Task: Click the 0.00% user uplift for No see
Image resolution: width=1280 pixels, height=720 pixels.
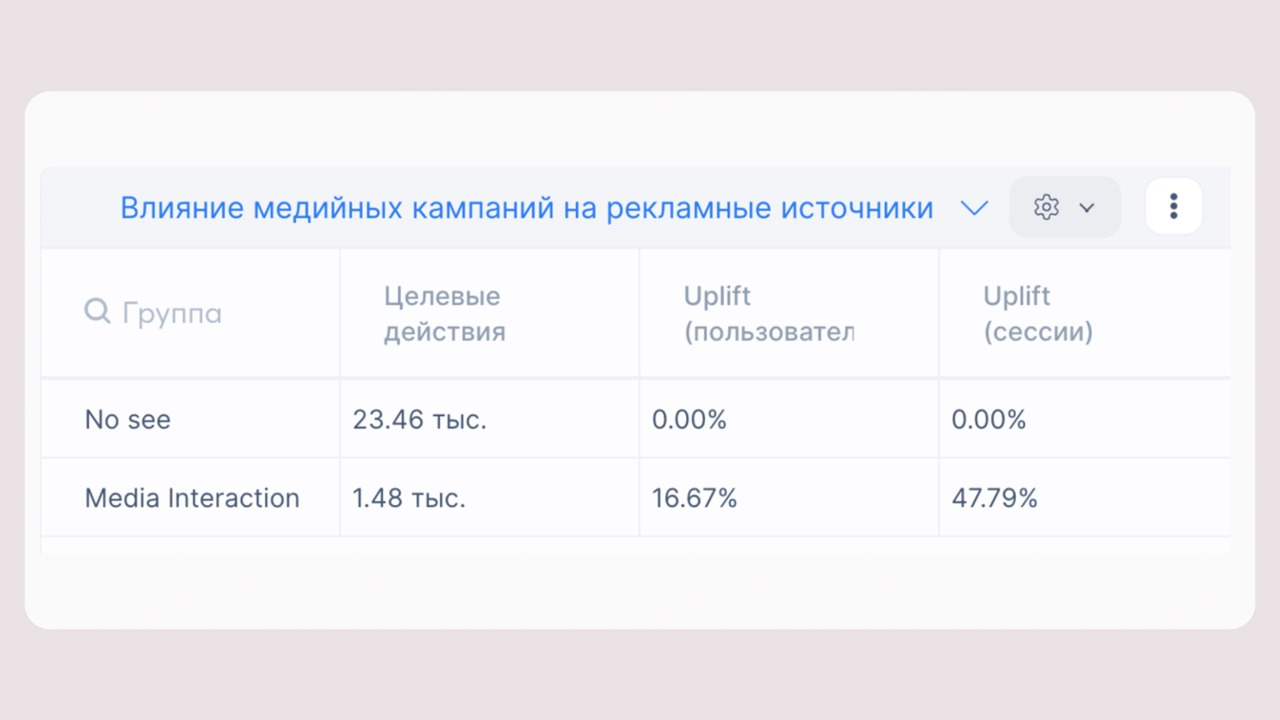Action: [x=689, y=419]
